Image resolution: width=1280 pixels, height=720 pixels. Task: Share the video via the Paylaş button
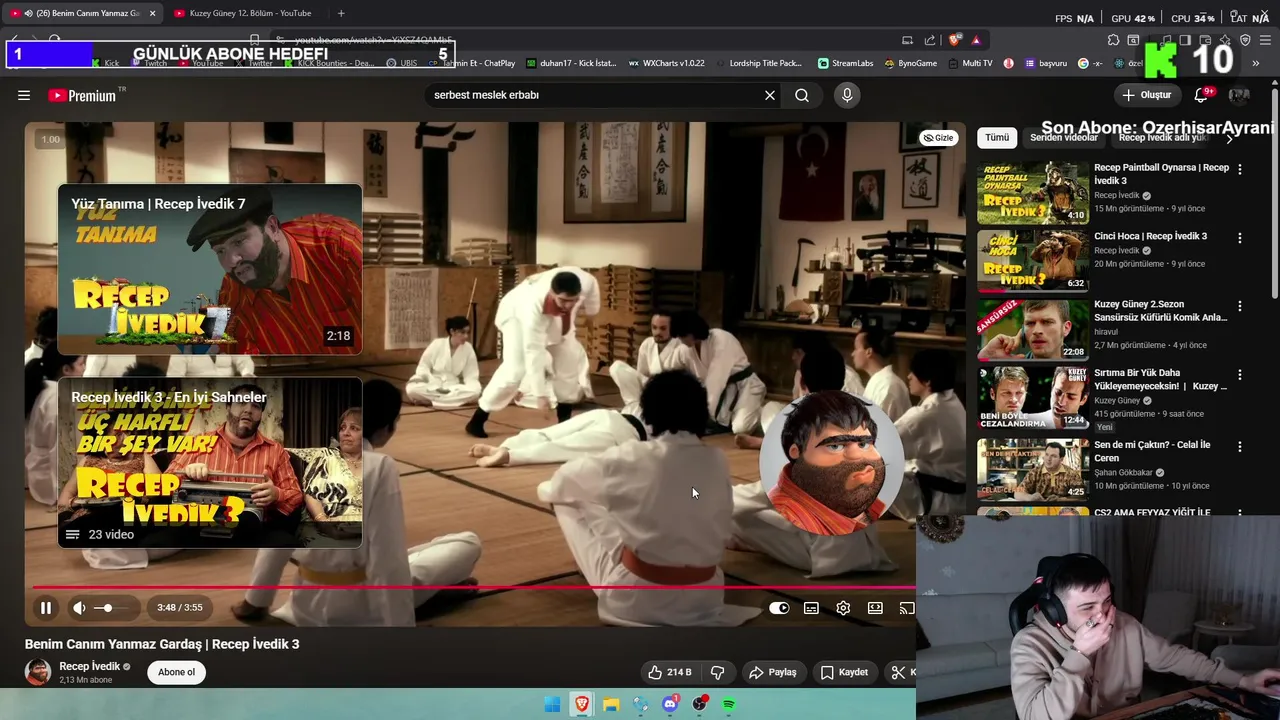(772, 672)
